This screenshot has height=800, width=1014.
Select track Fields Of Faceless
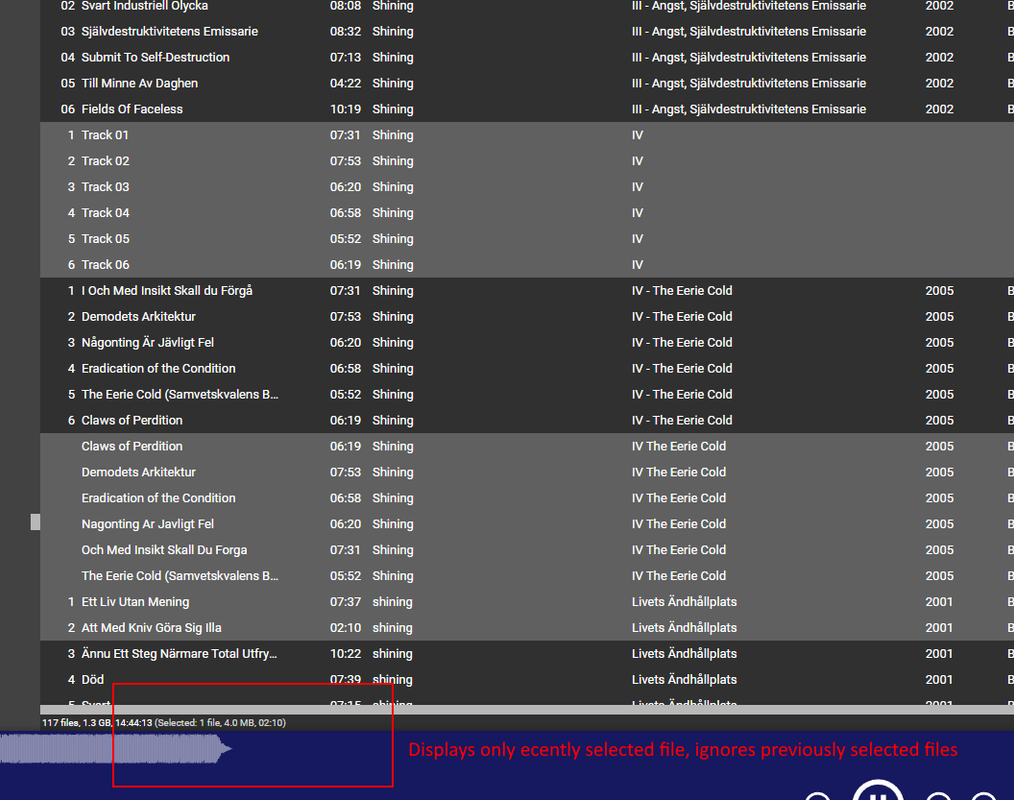pos(527,109)
